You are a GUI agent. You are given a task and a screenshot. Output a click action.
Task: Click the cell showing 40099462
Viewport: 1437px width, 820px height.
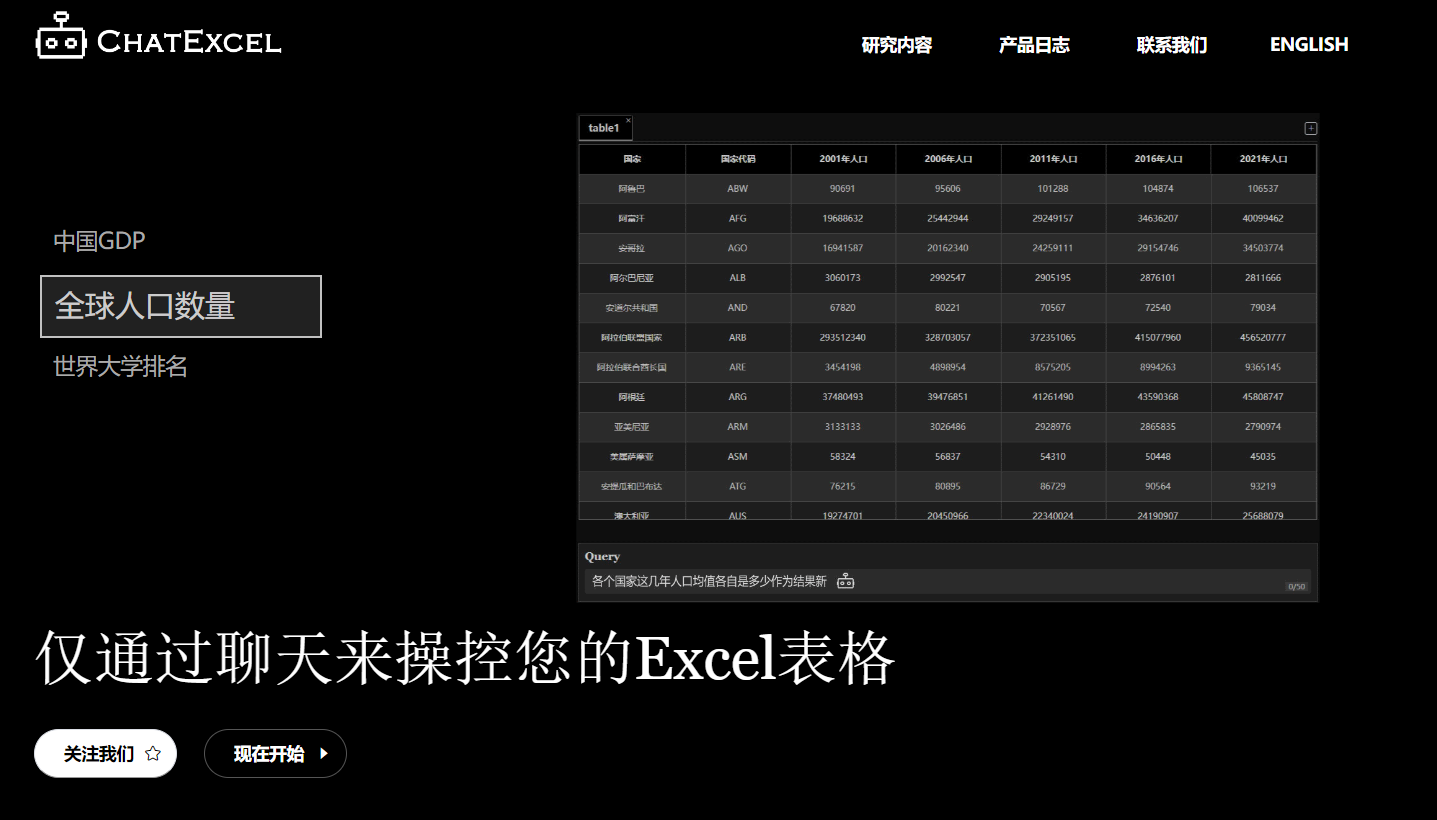[1264, 218]
